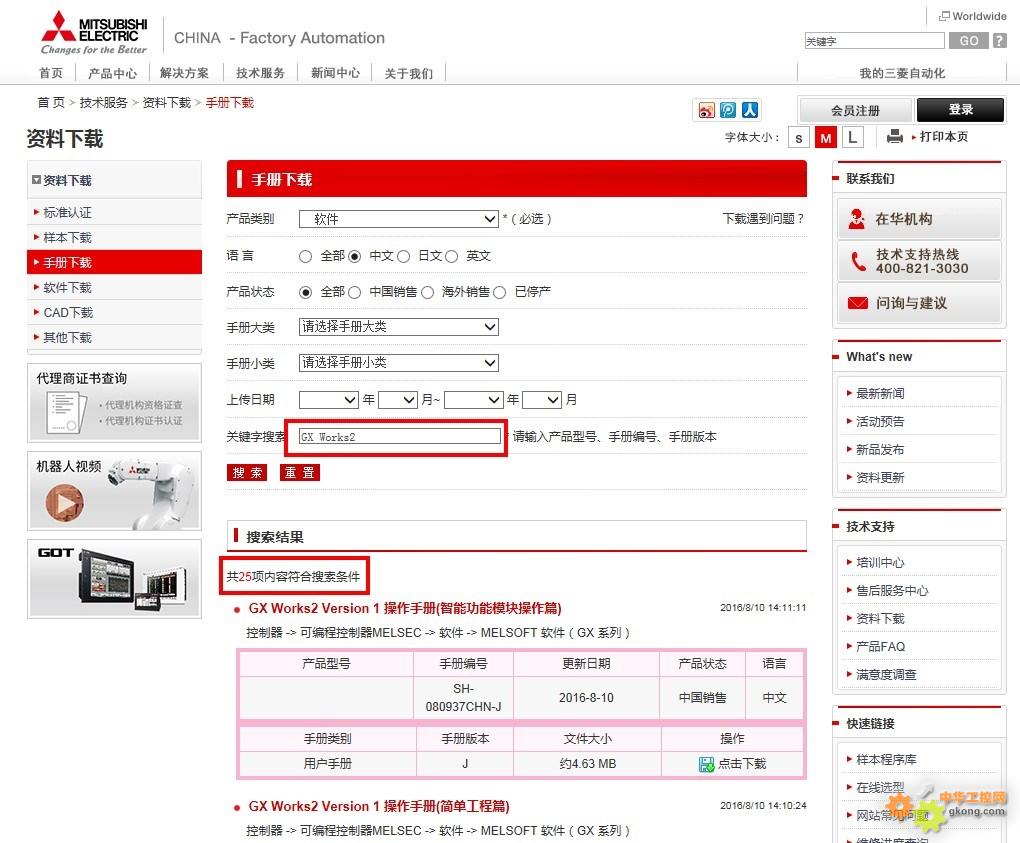Open the upload date start month dropdown
Image resolution: width=1020 pixels, height=843 pixels.
(398, 399)
